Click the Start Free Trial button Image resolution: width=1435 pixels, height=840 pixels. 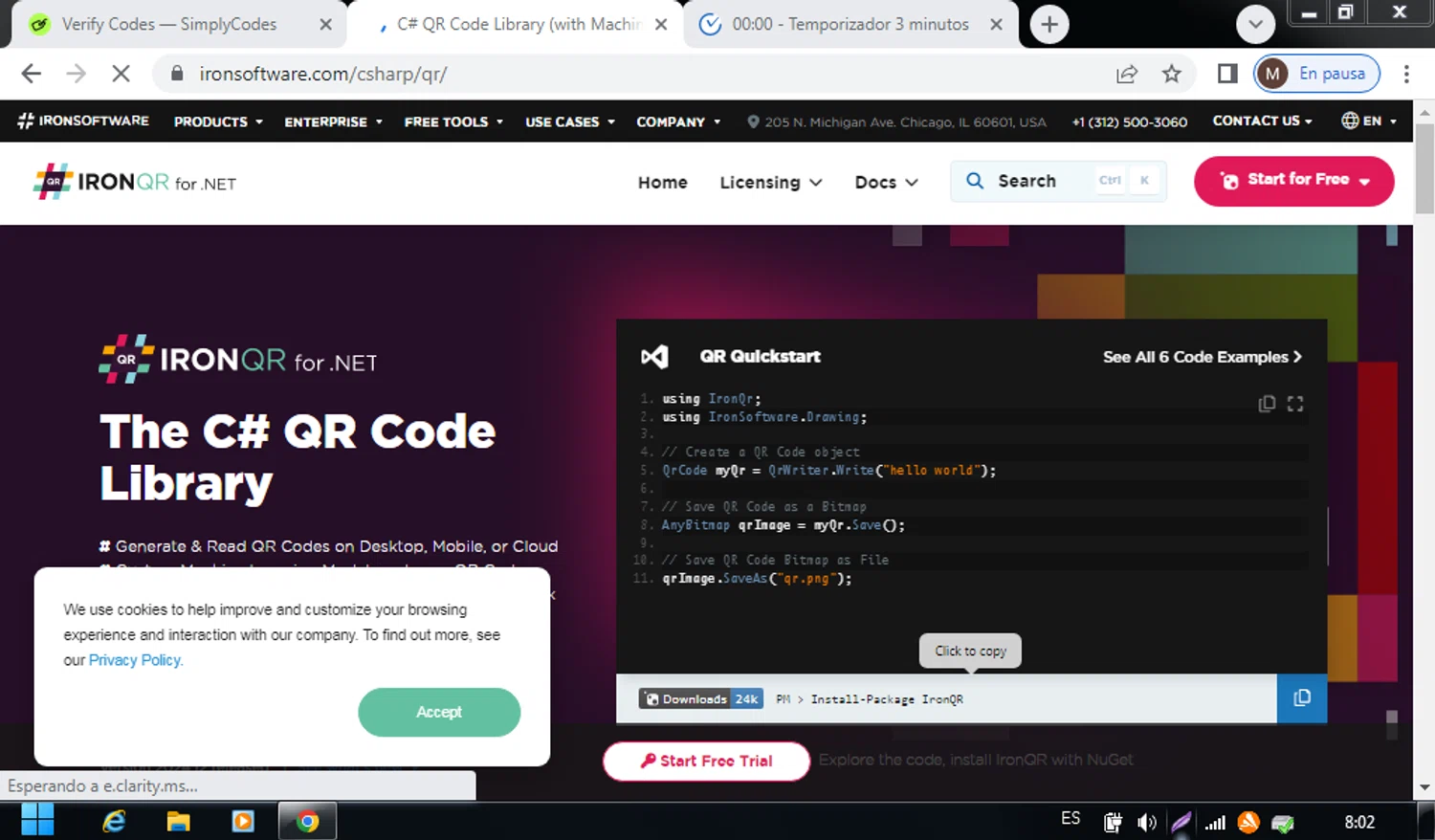(706, 761)
